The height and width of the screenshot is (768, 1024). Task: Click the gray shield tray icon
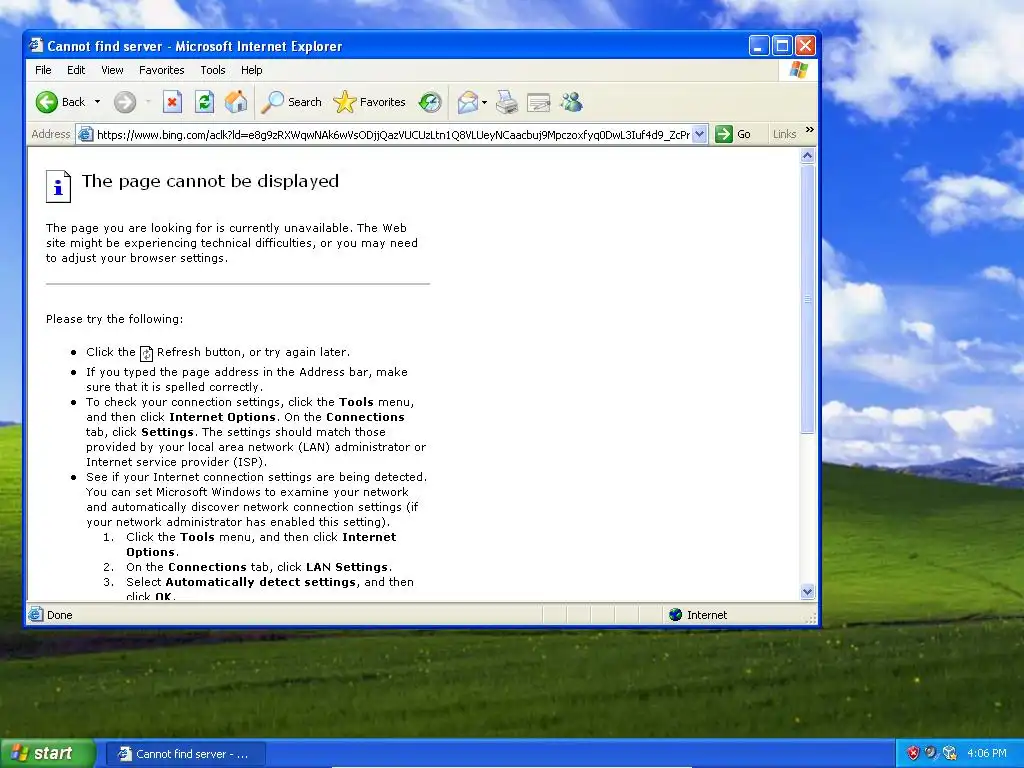point(931,753)
